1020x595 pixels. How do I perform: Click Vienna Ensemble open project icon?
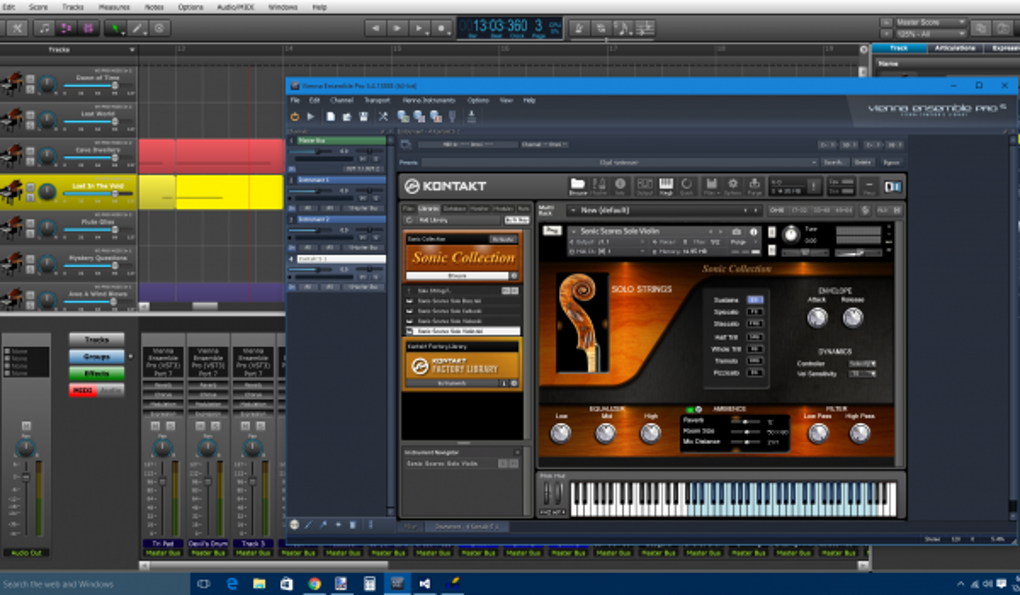coord(347,117)
